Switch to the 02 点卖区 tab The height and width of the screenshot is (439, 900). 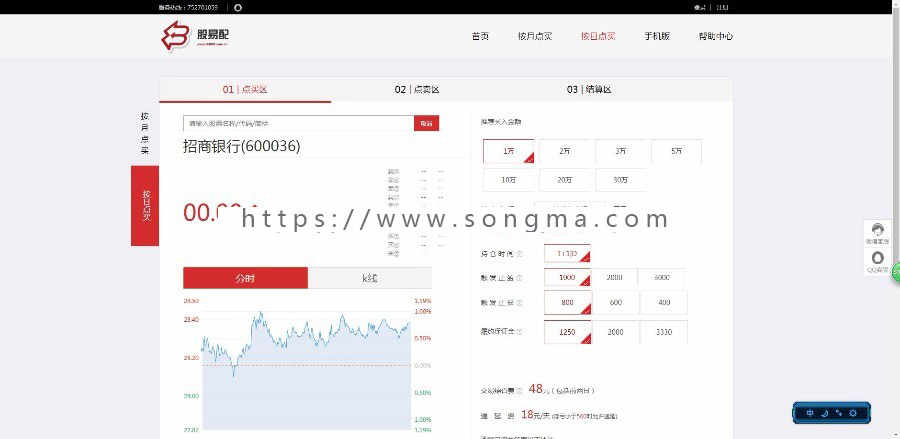point(417,90)
